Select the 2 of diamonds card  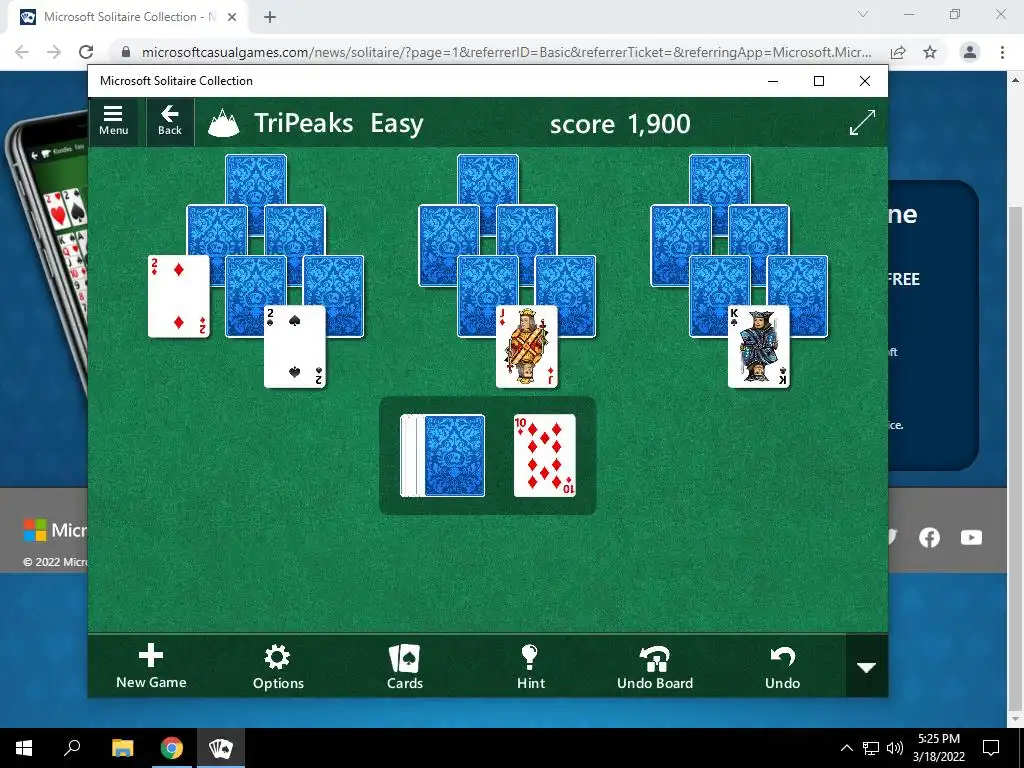pyautogui.click(x=178, y=296)
